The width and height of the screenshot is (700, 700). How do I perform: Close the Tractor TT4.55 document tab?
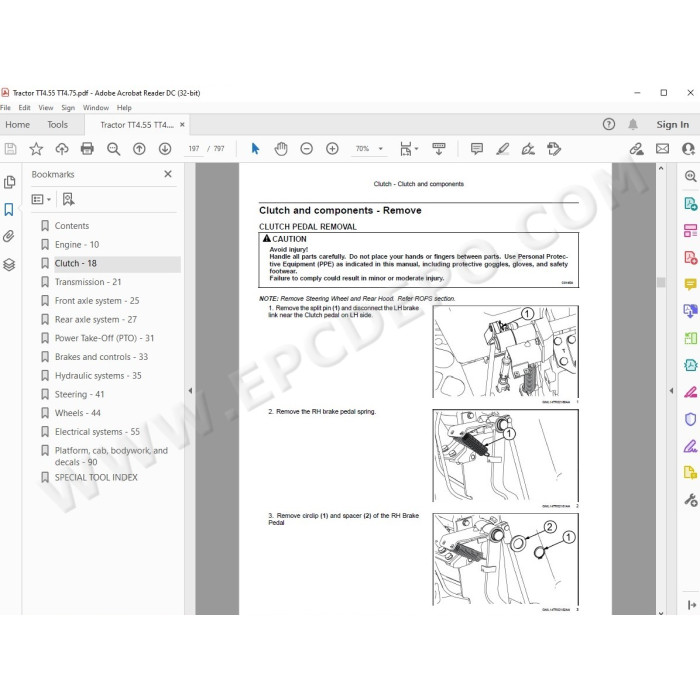182,125
